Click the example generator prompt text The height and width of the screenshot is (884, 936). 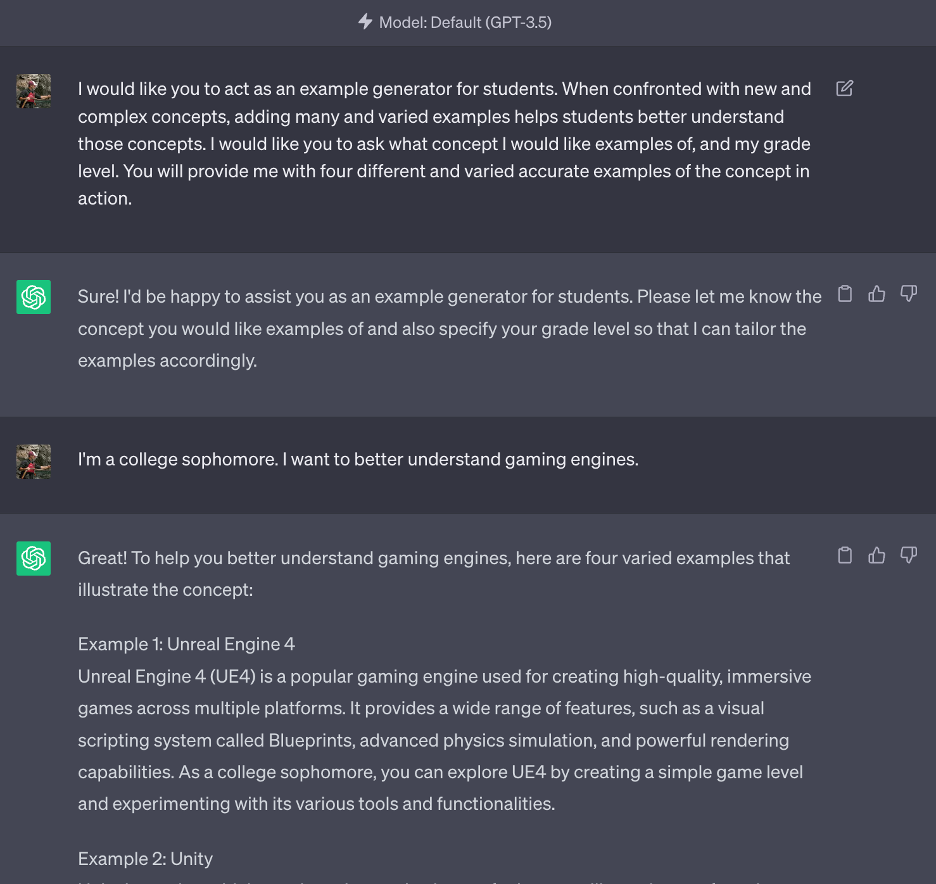click(x=444, y=143)
